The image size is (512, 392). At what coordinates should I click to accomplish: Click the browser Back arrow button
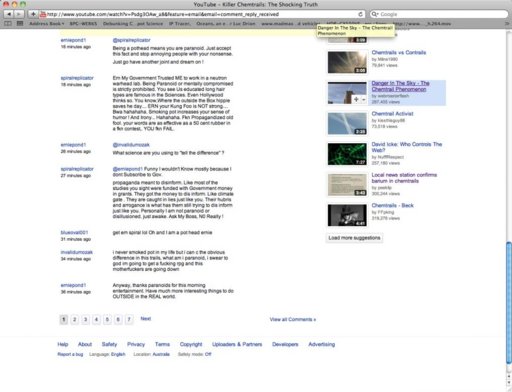pos(9,14)
